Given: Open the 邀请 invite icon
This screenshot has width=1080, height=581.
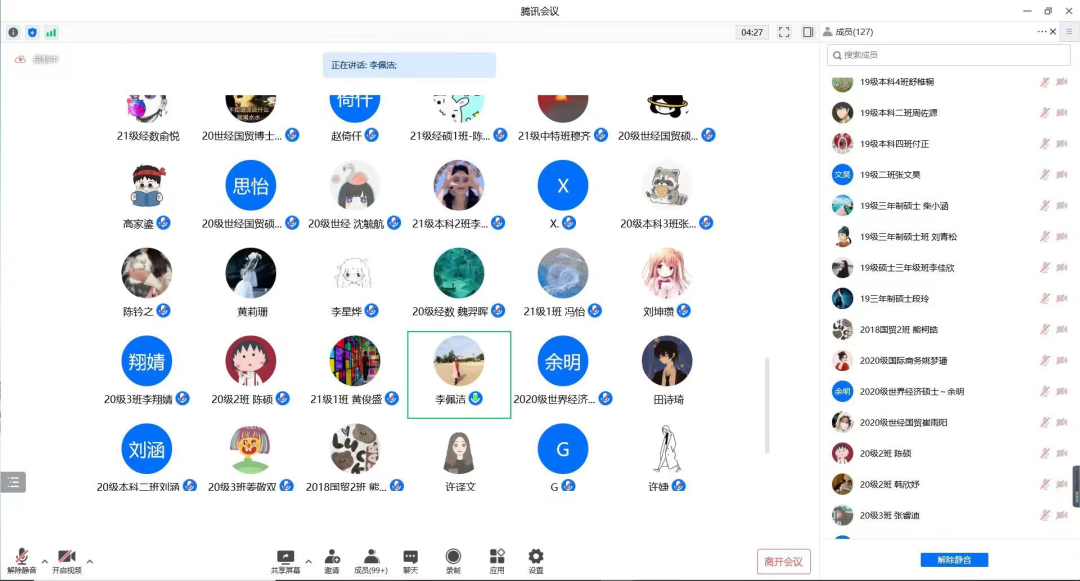Looking at the screenshot, I should (x=332, y=558).
